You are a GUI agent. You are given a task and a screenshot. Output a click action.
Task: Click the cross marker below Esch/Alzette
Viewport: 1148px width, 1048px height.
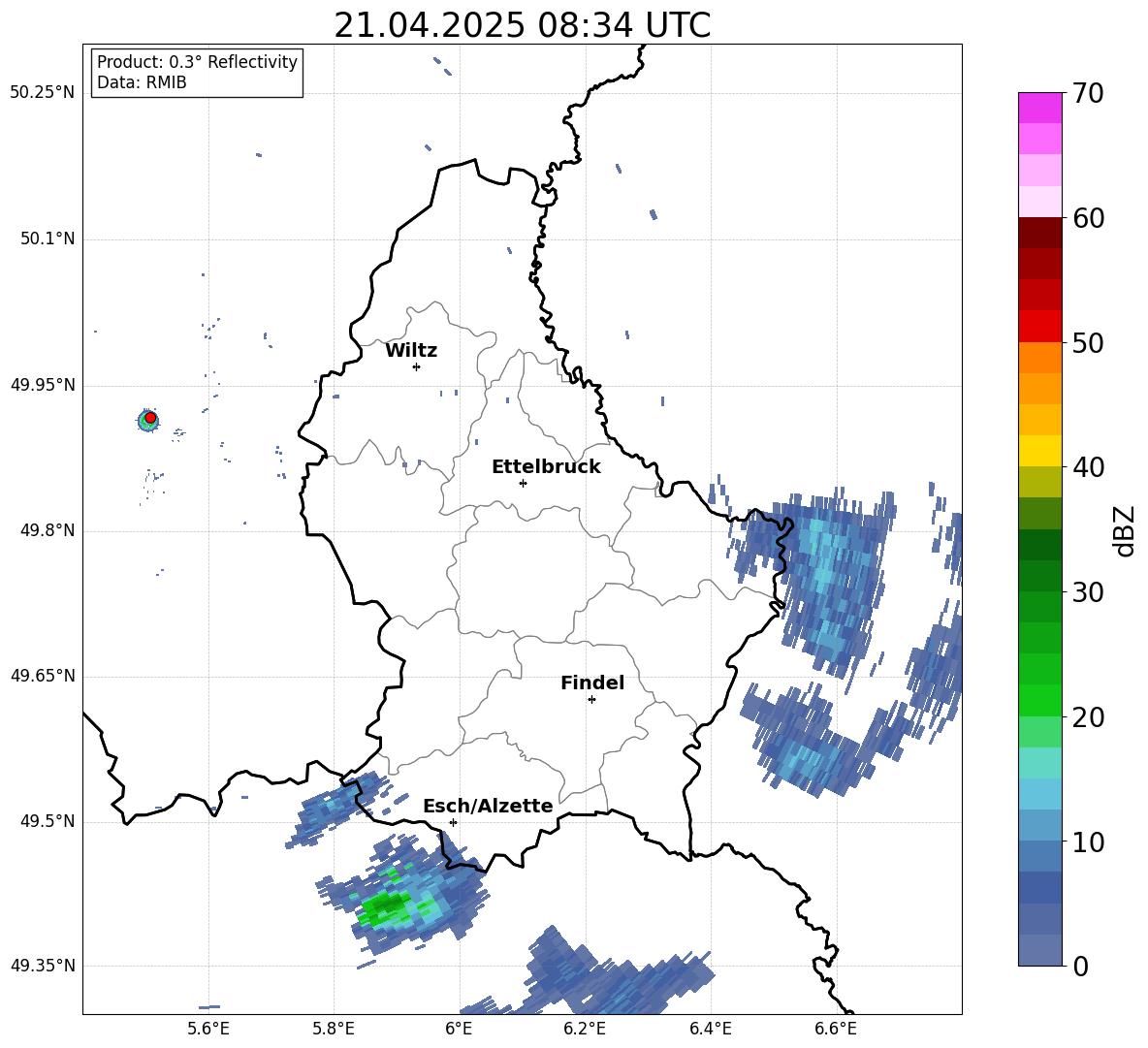(x=453, y=822)
